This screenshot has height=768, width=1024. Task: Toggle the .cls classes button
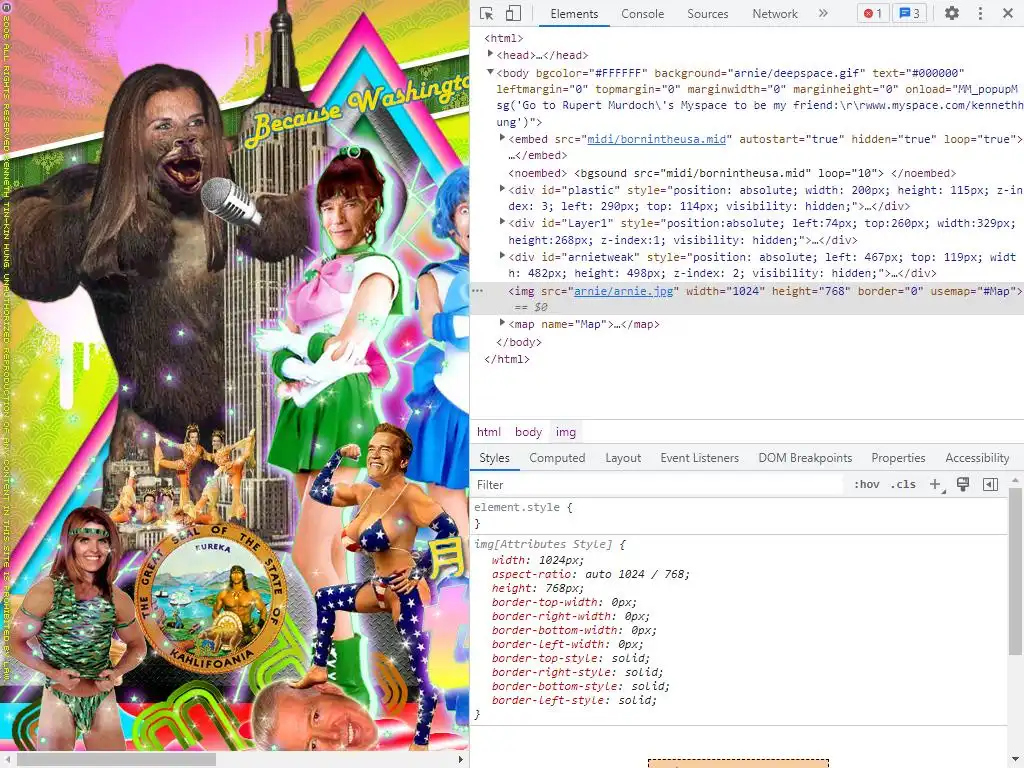click(903, 485)
